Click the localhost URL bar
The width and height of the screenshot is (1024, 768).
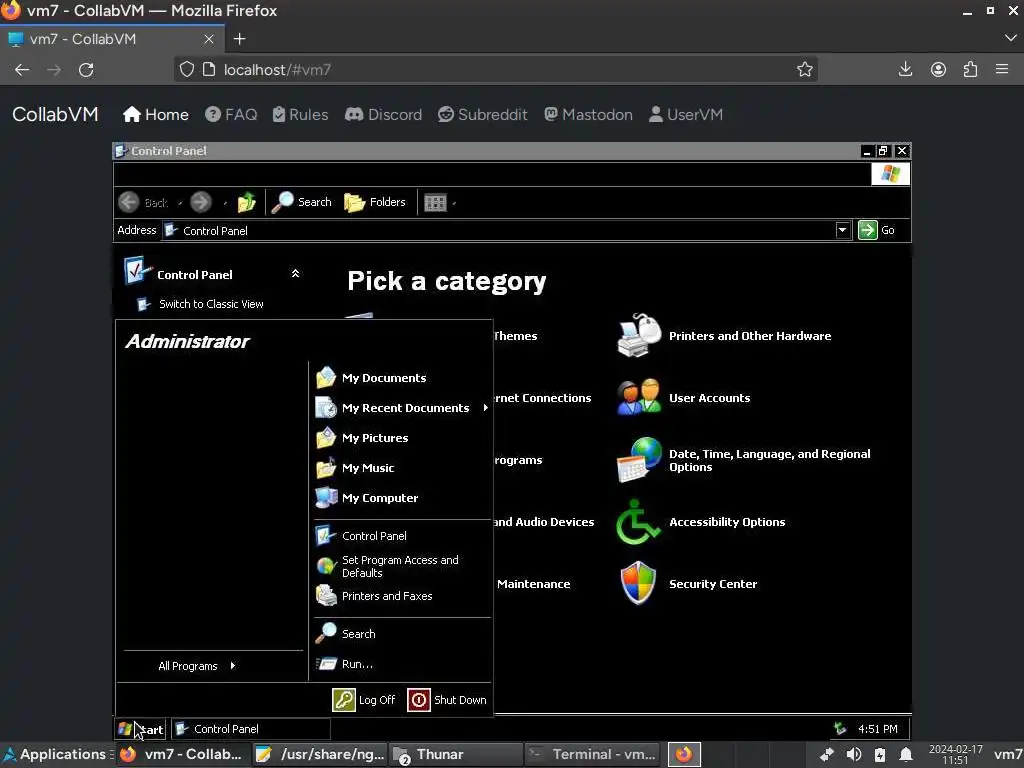click(496, 69)
